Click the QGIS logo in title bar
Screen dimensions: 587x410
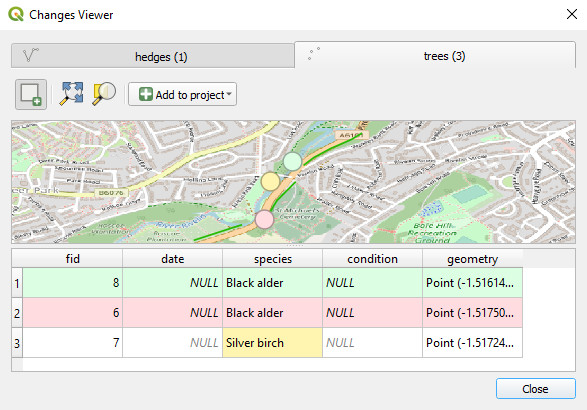coord(16,14)
